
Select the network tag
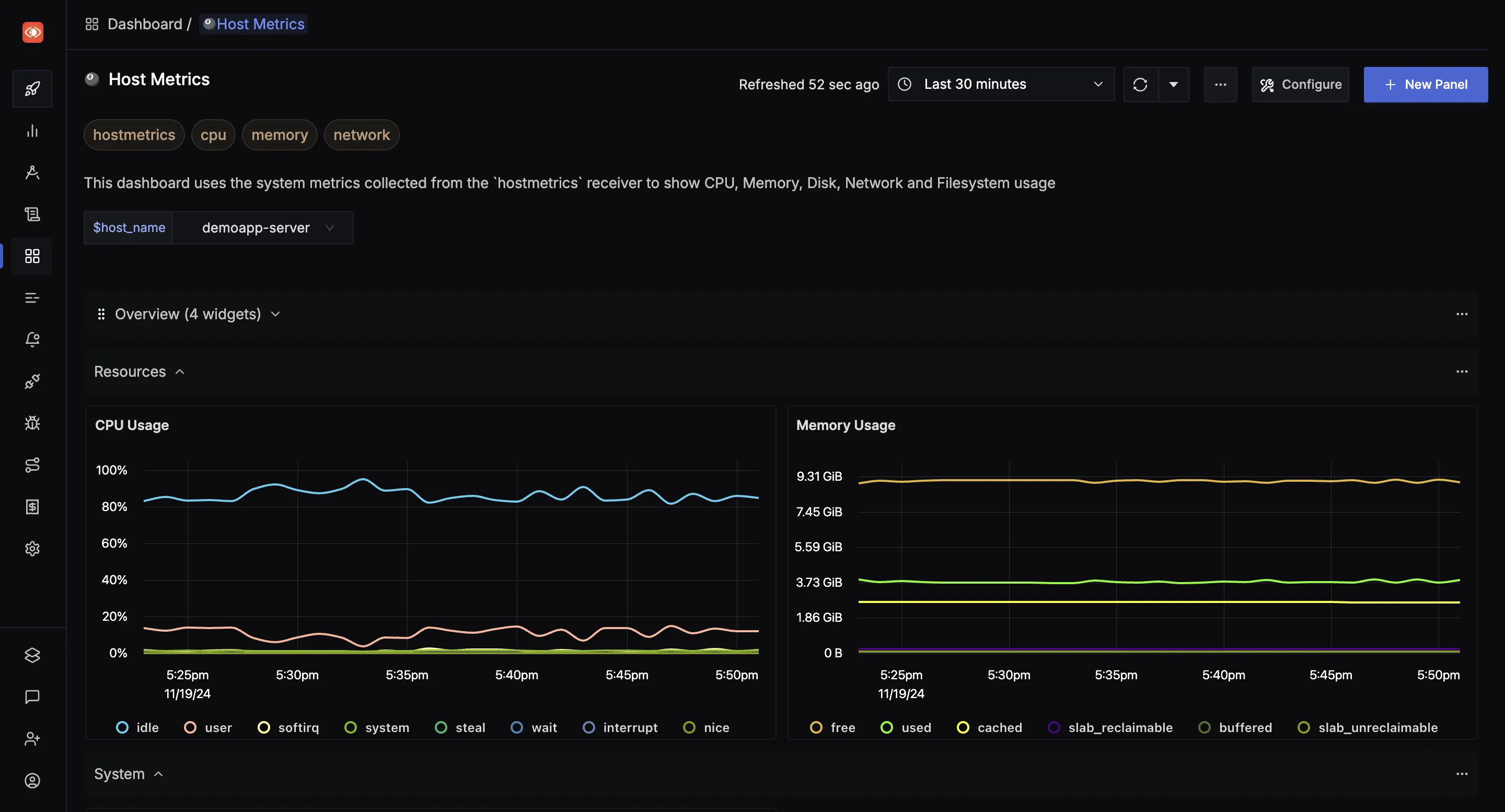pos(362,135)
